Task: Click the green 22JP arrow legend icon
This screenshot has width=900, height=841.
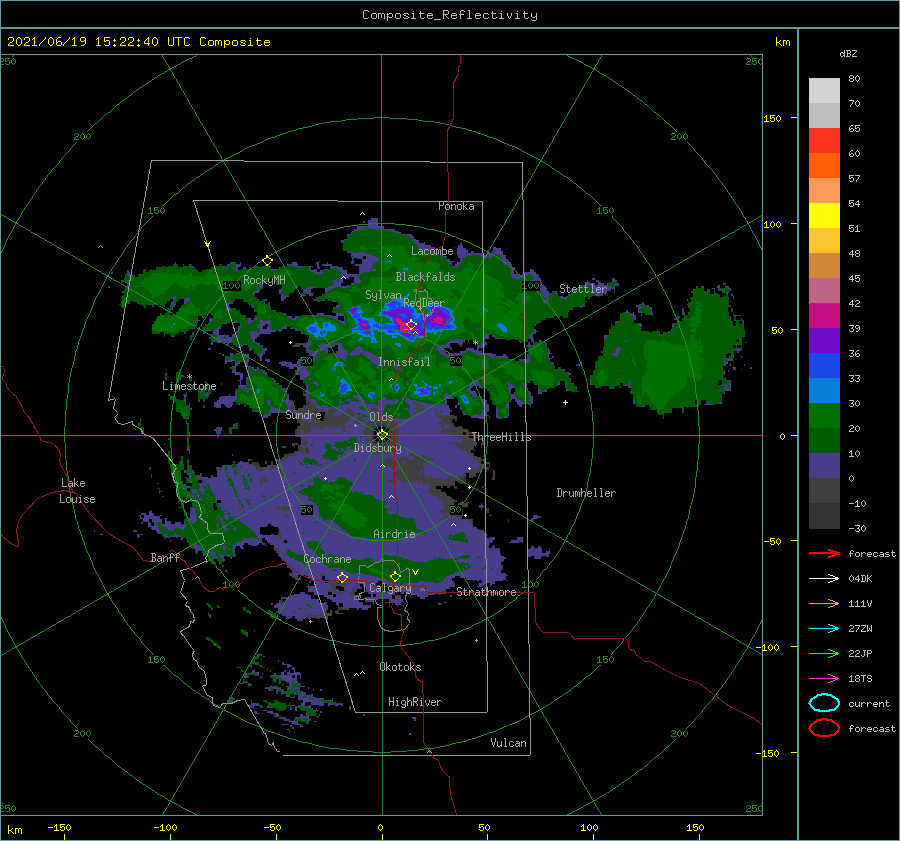Action: pyautogui.click(x=824, y=653)
